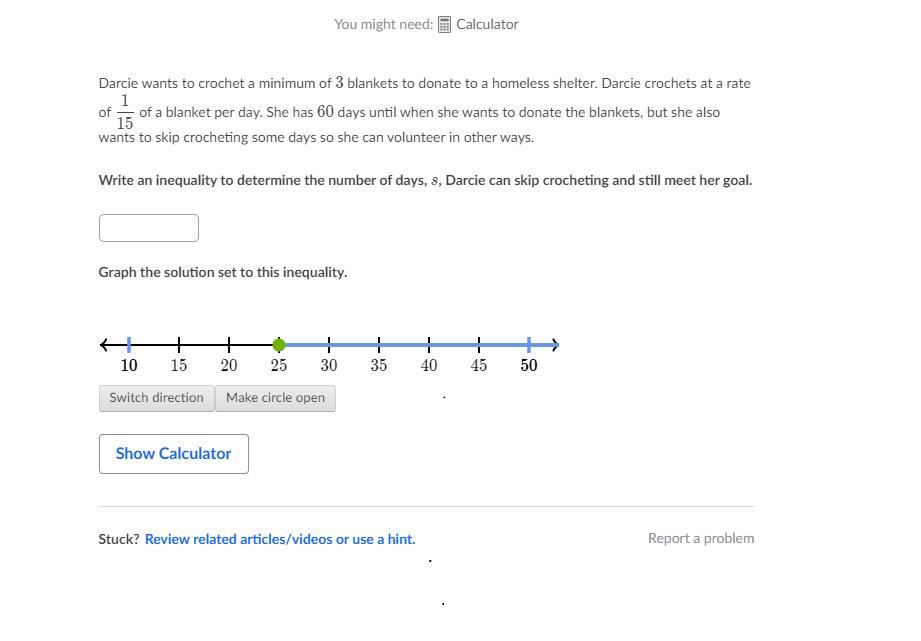Click the number line tick at 40
Image resolution: width=921 pixels, height=641 pixels.
pos(429,345)
